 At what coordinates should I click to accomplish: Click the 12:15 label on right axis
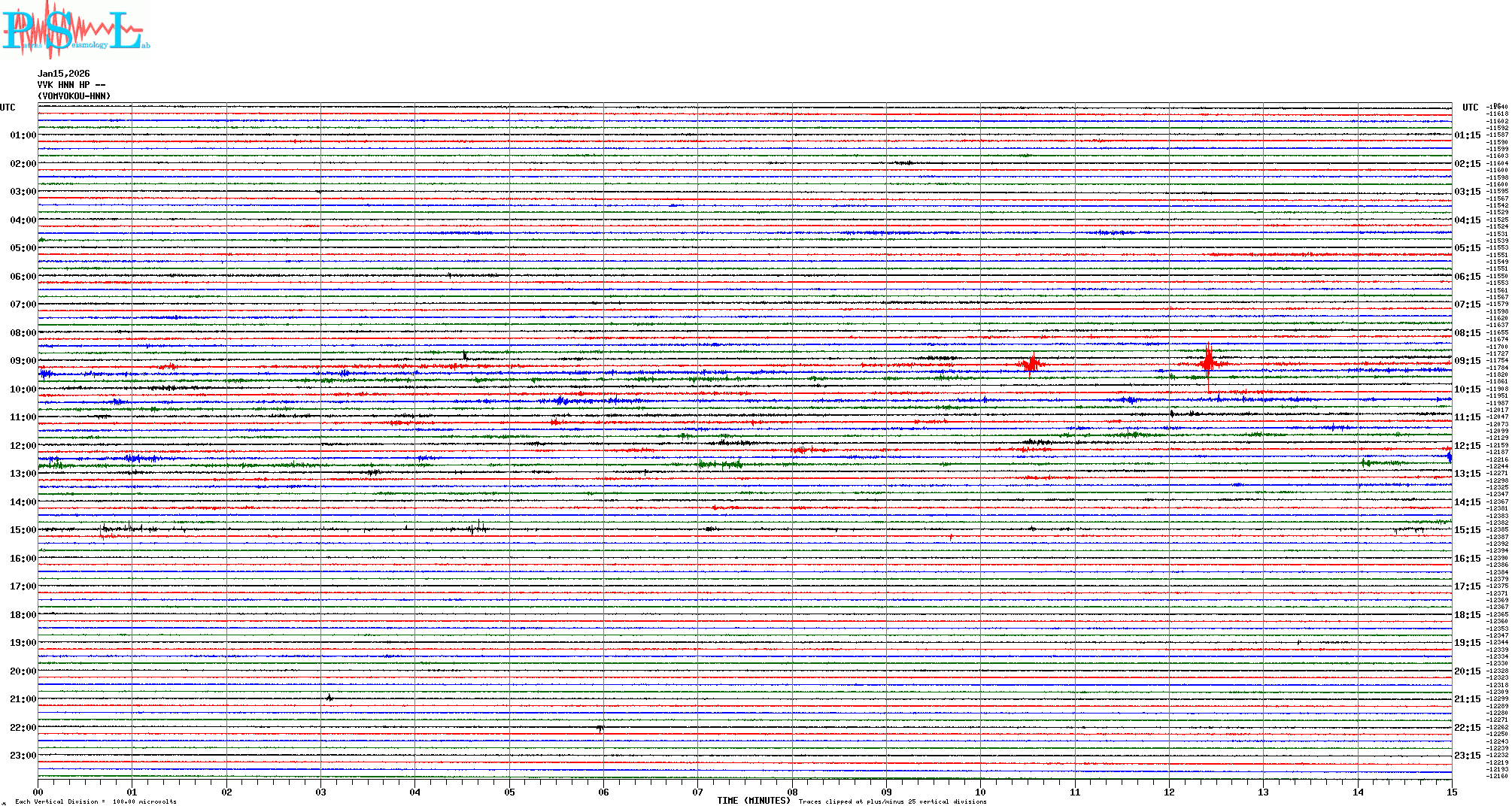click(1467, 446)
